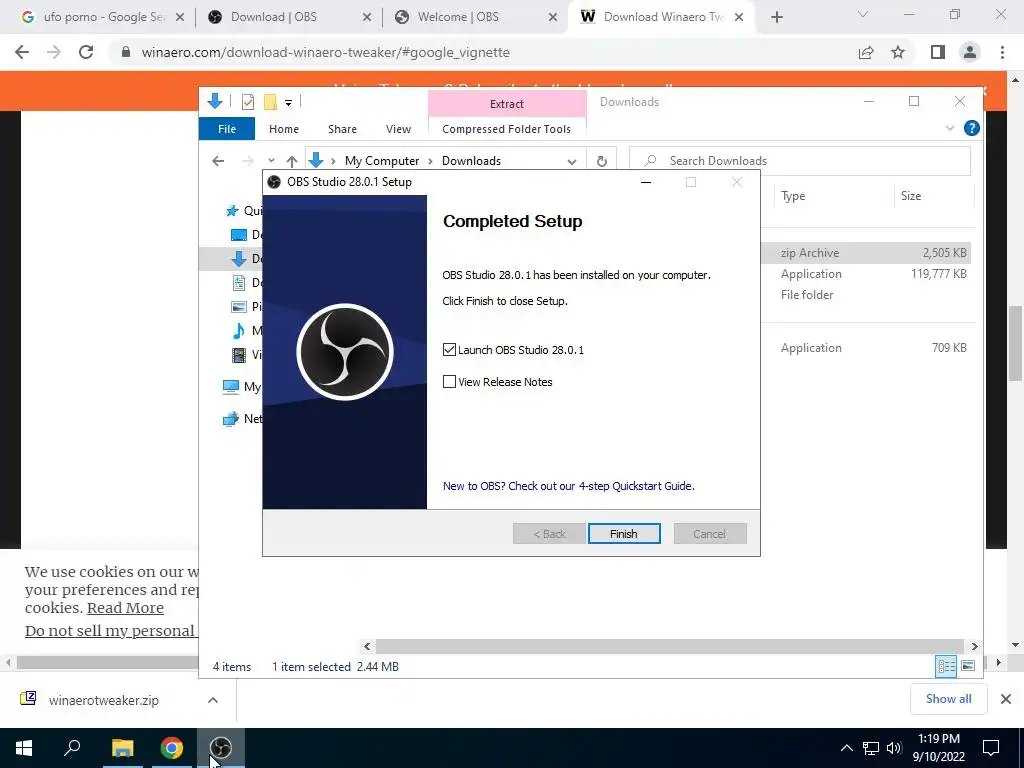This screenshot has height=768, width=1024.
Task: Refresh the Downloads folder
Action: (601, 161)
